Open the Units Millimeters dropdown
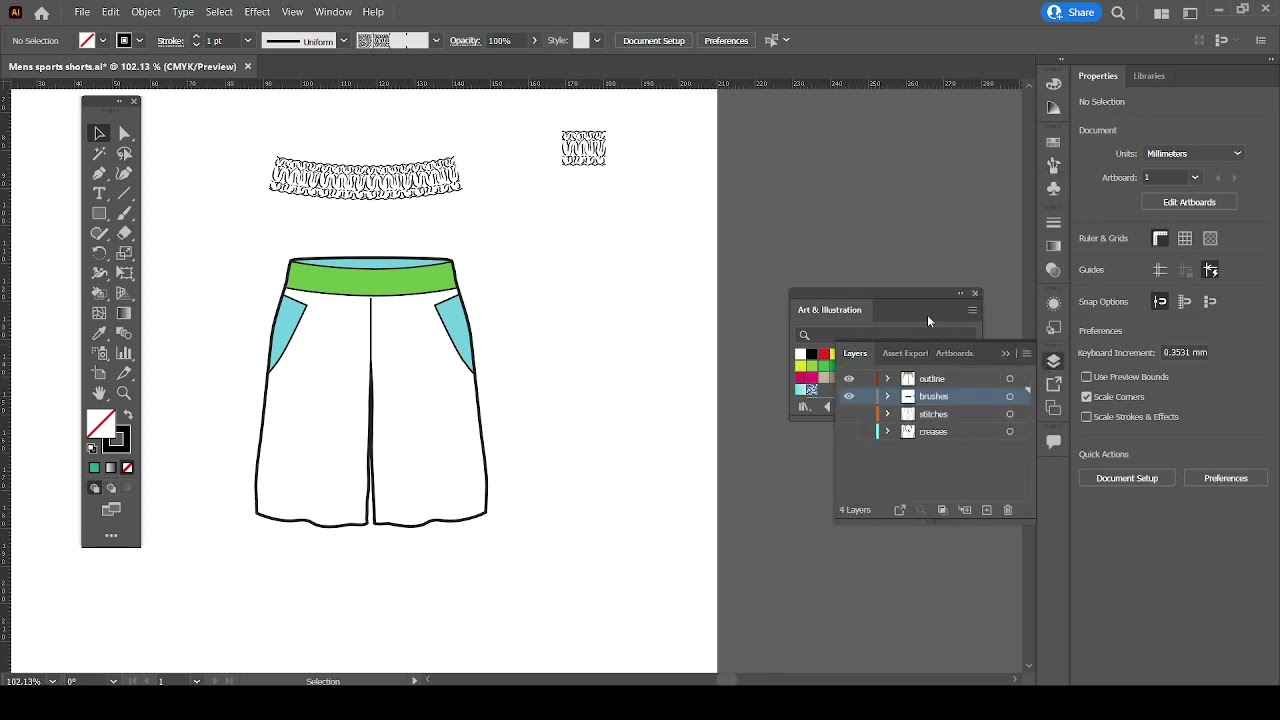Viewport: 1280px width, 720px height. pyautogui.click(x=1194, y=154)
